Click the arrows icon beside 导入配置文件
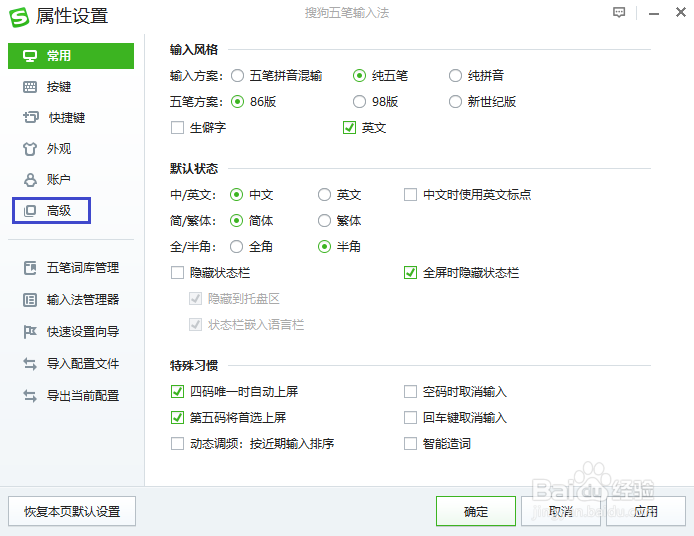The width and height of the screenshot is (694, 536). point(30,364)
